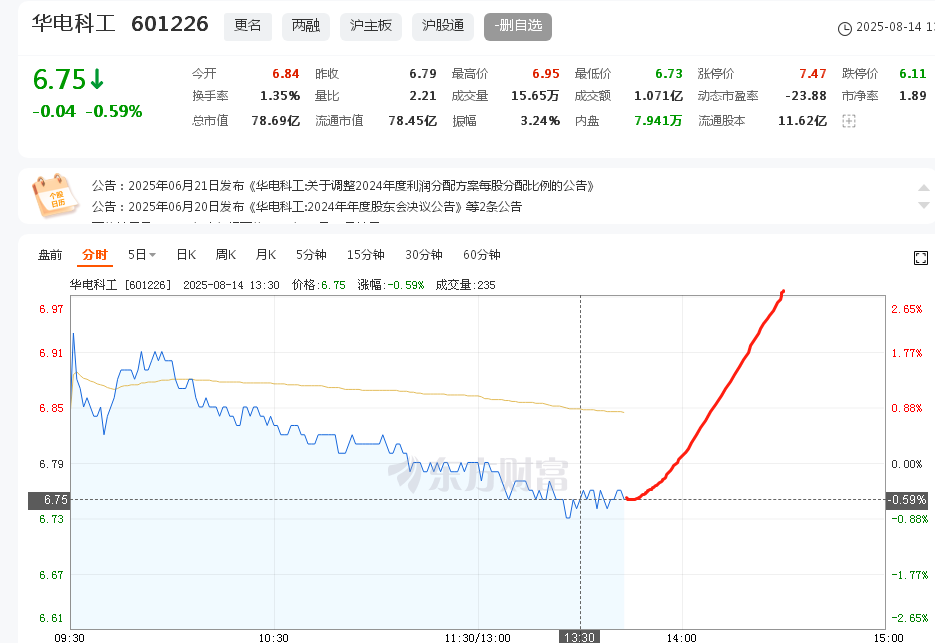
Task: Click the 量比 value 2.21
Action: click(x=423, y=95)
